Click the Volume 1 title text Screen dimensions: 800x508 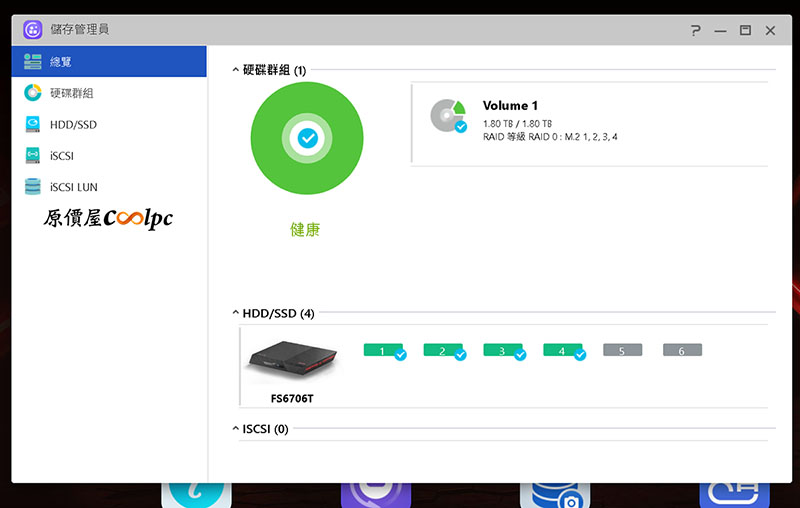510,106
